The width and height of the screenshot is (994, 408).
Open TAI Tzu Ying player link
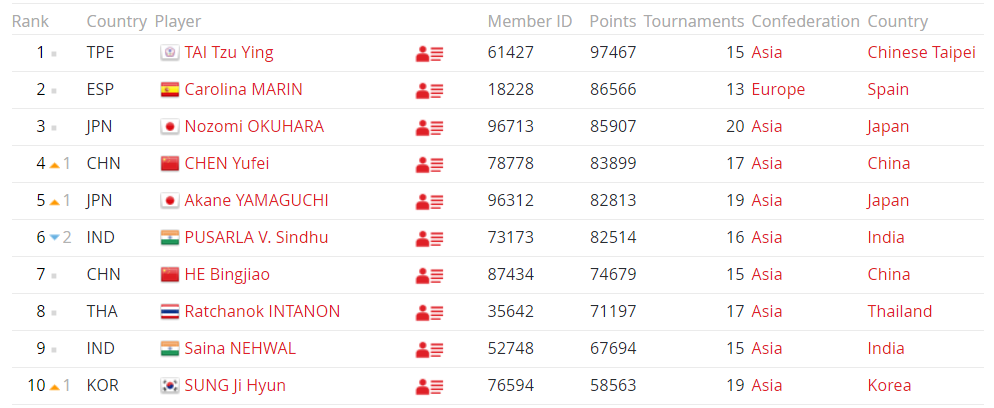pos(229,53)
